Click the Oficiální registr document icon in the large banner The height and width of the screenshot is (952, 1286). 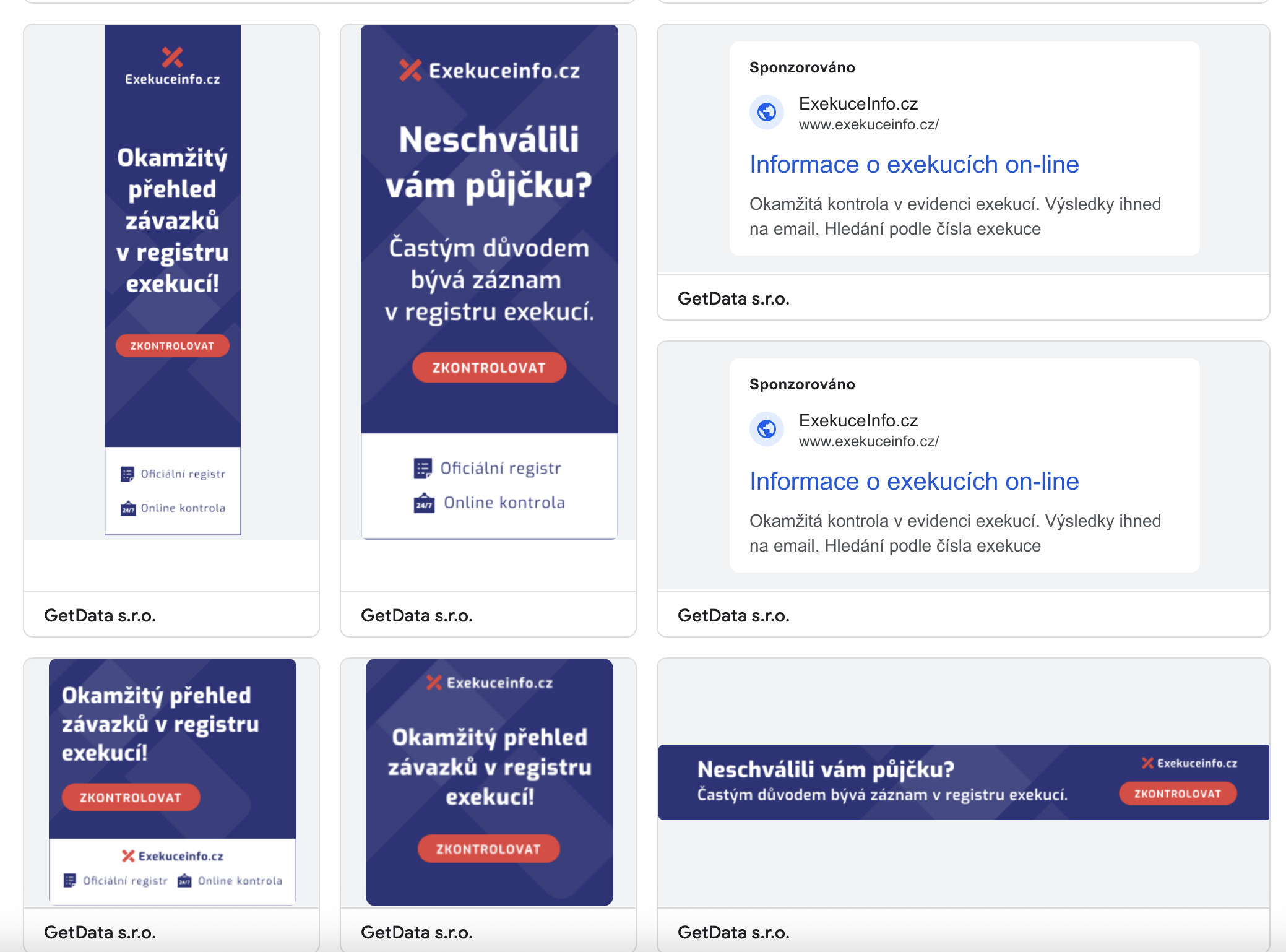point(423,469)
